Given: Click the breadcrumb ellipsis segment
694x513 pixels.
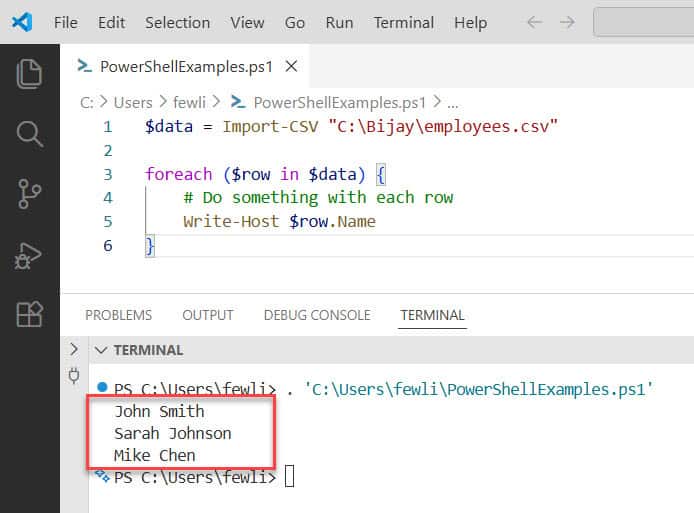Looking at the screenshot, I should [x=452, y=104].
